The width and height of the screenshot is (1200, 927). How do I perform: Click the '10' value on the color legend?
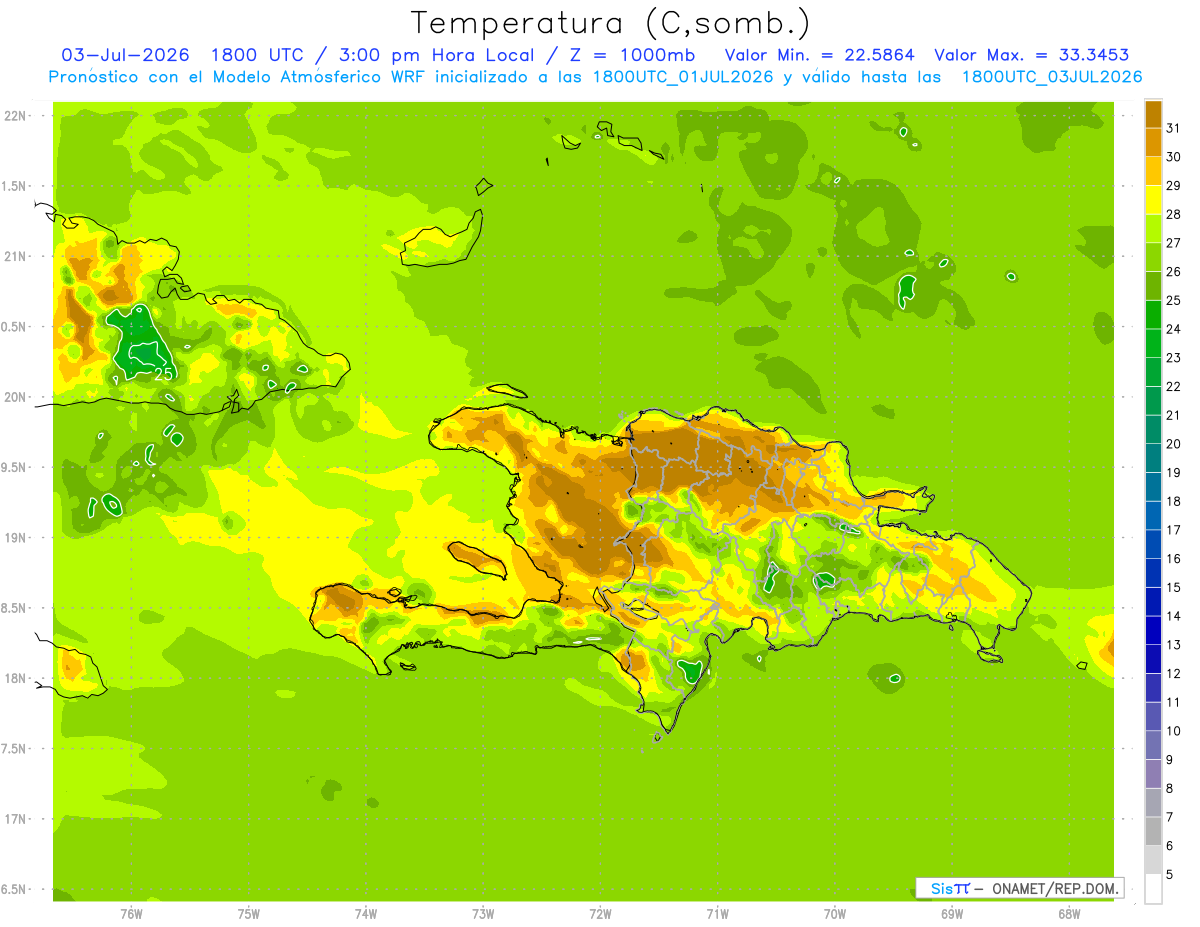click(x=1173, y=731)
